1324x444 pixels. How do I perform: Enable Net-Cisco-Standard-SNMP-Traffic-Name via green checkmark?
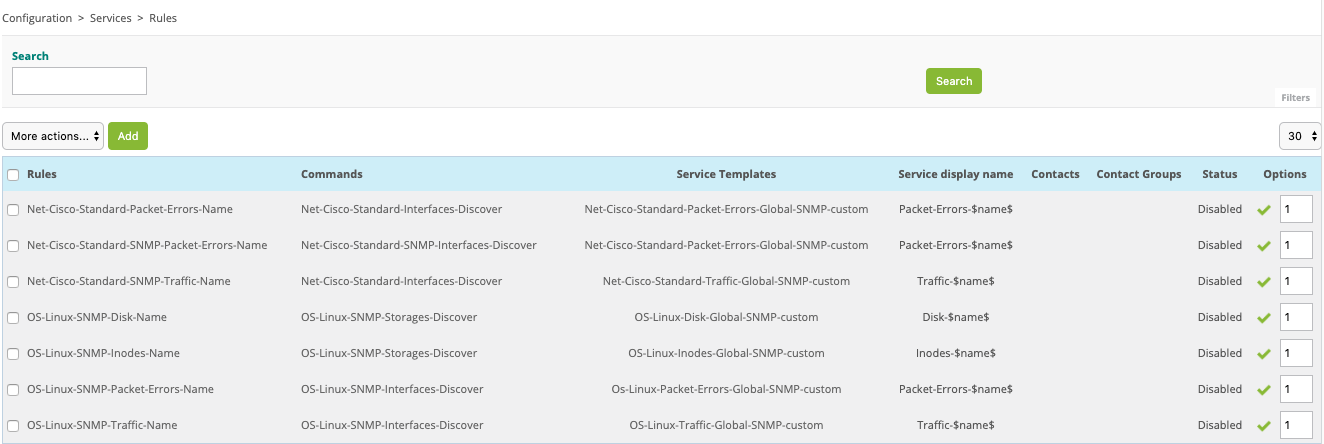coord(1264,282)
